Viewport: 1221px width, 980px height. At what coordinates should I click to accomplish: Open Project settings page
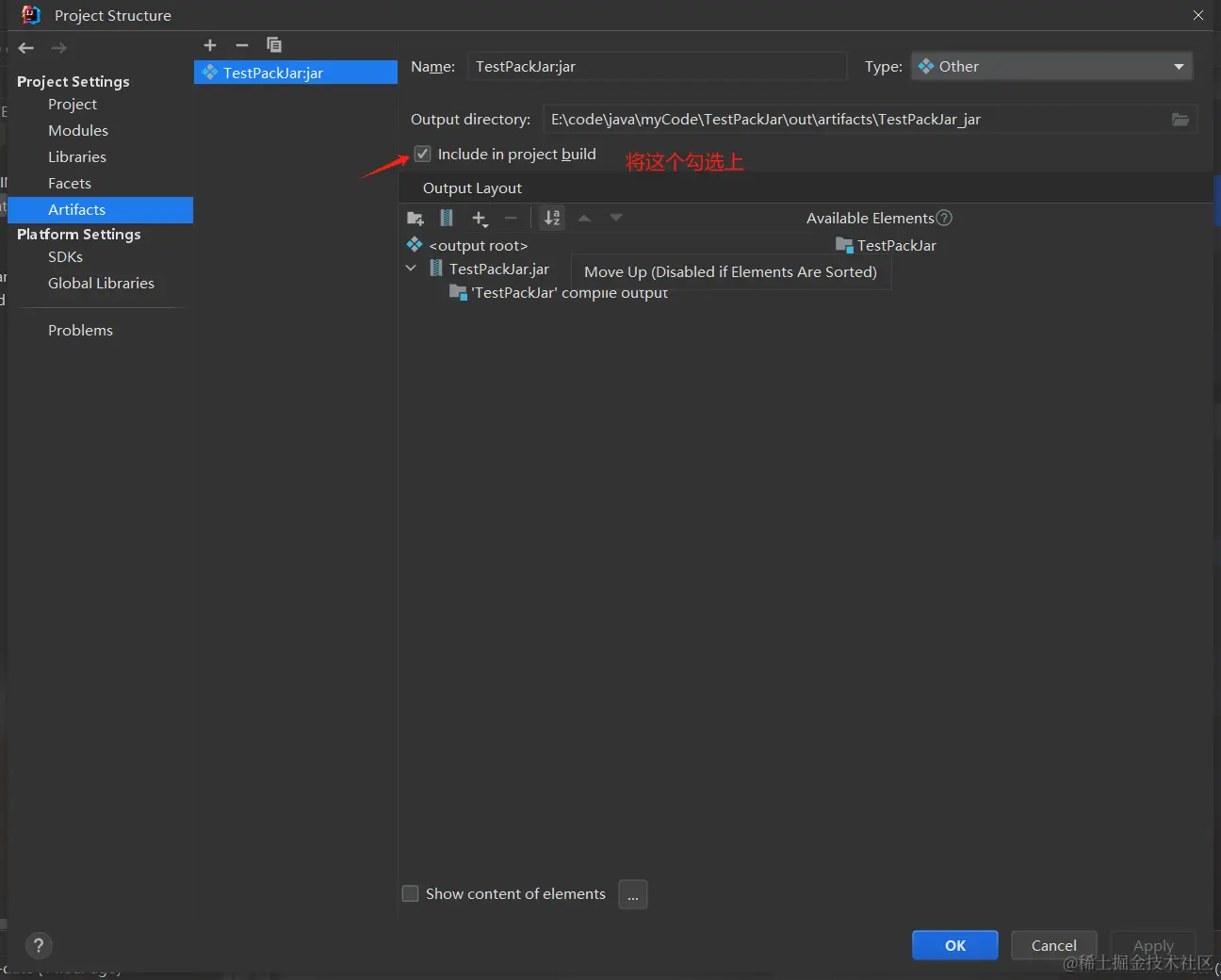pyautogui.click(x=73, y=105)
